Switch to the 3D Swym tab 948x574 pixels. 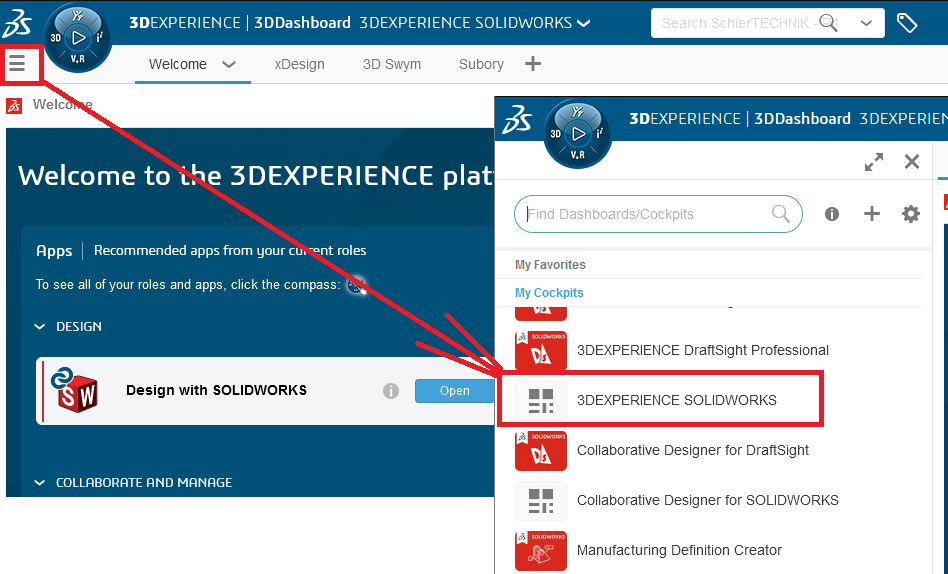point(392,64)
